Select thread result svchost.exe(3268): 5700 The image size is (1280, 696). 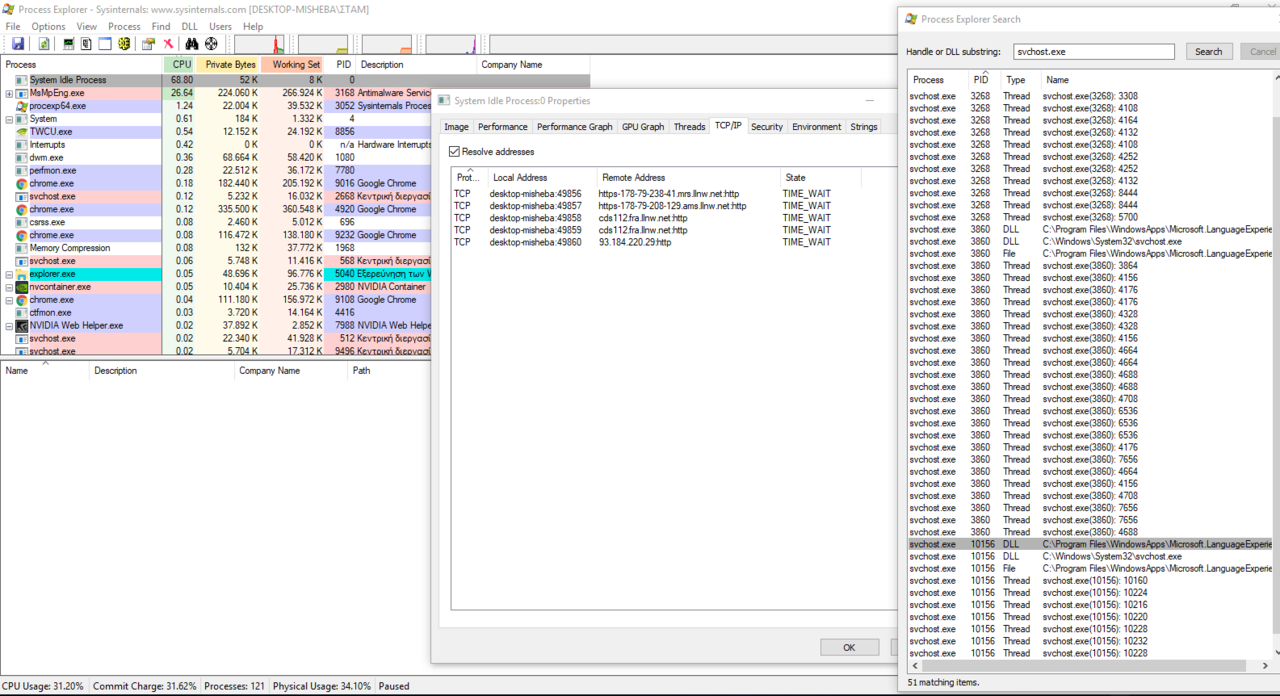point(1090,217)
